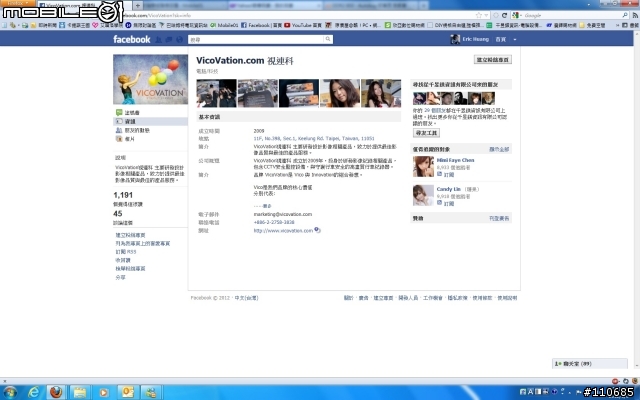Reload the page with the refresh icon

(504, 15)
